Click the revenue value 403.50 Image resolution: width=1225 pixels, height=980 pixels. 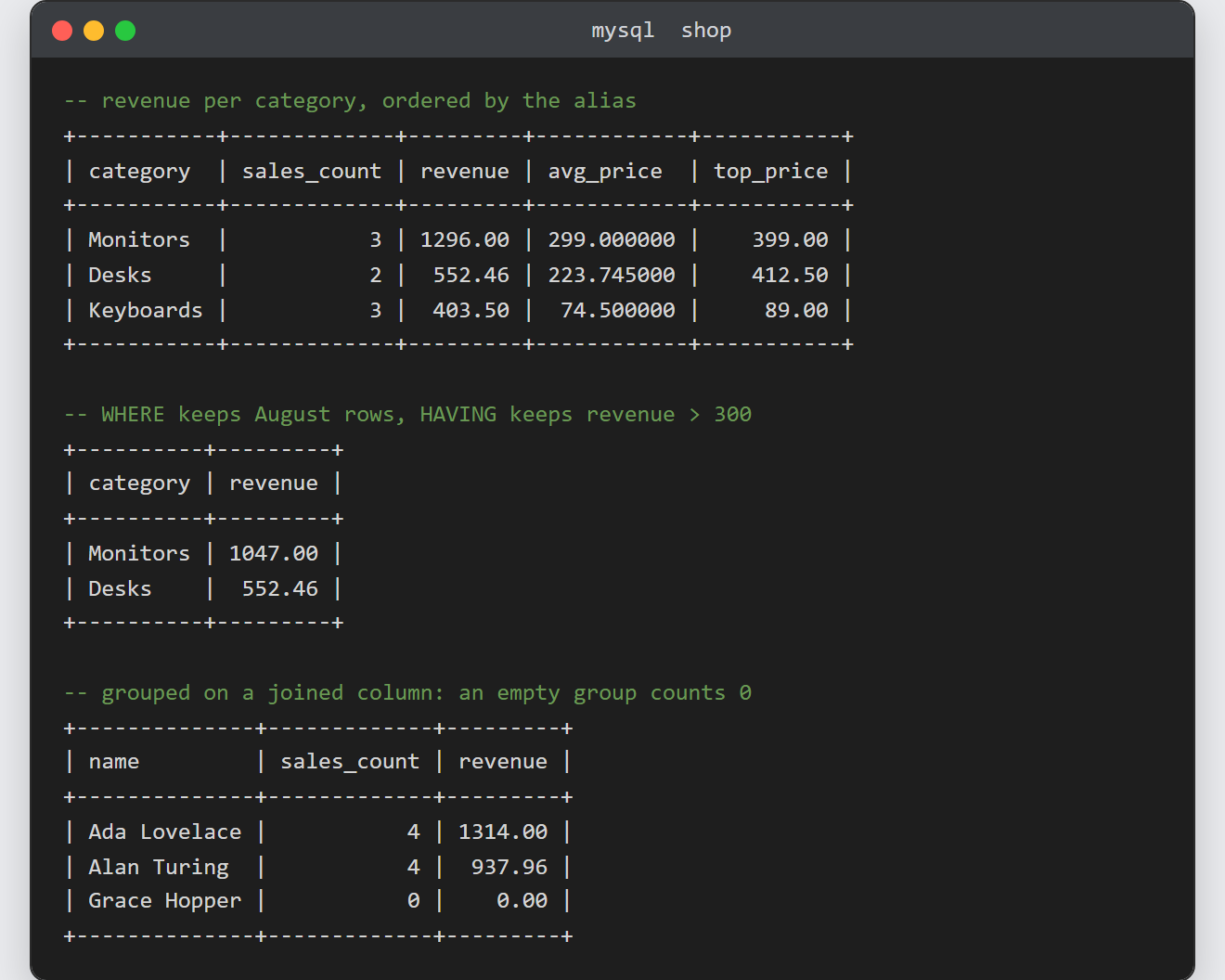471,311
